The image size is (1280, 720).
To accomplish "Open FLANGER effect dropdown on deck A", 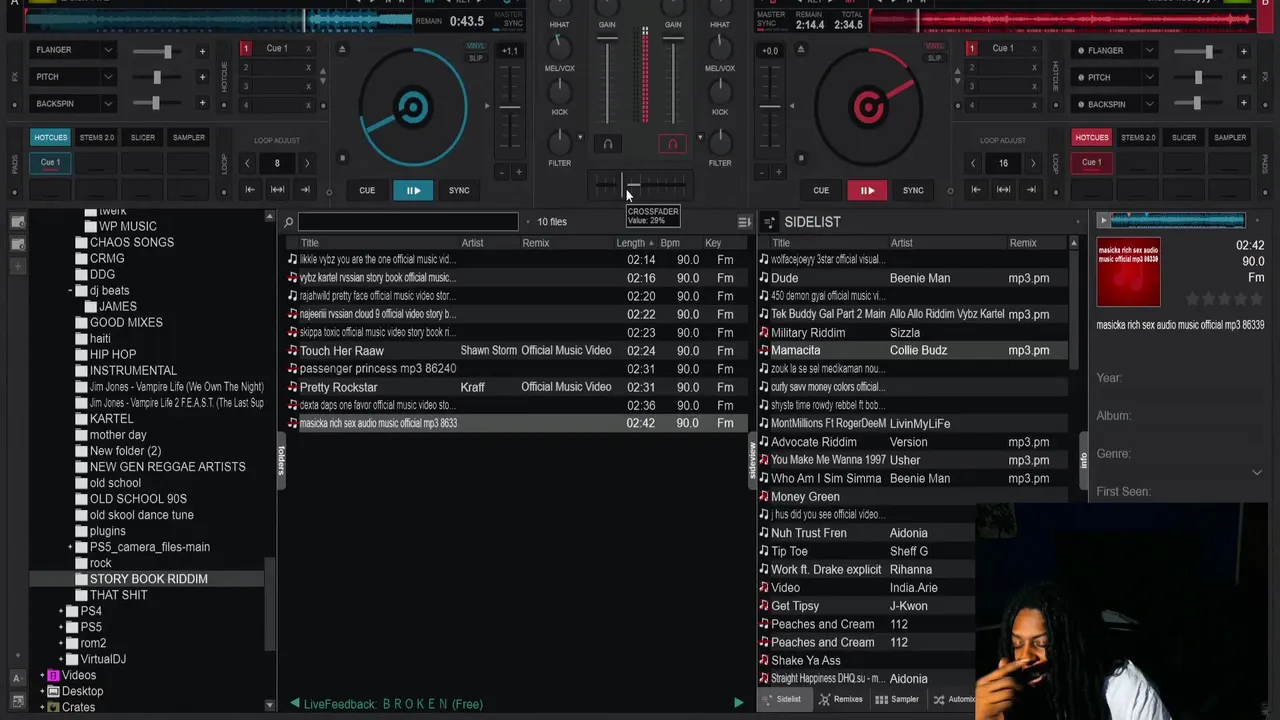I will tap(107, 50).
